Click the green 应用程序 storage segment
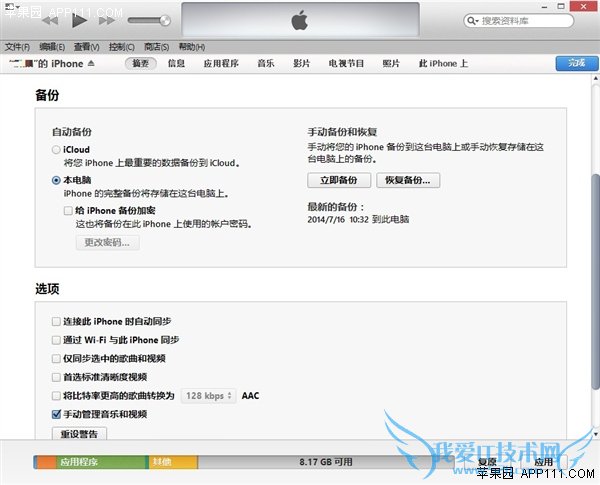The height and width of the screenshot is (485, 600). tap(103, 462)
